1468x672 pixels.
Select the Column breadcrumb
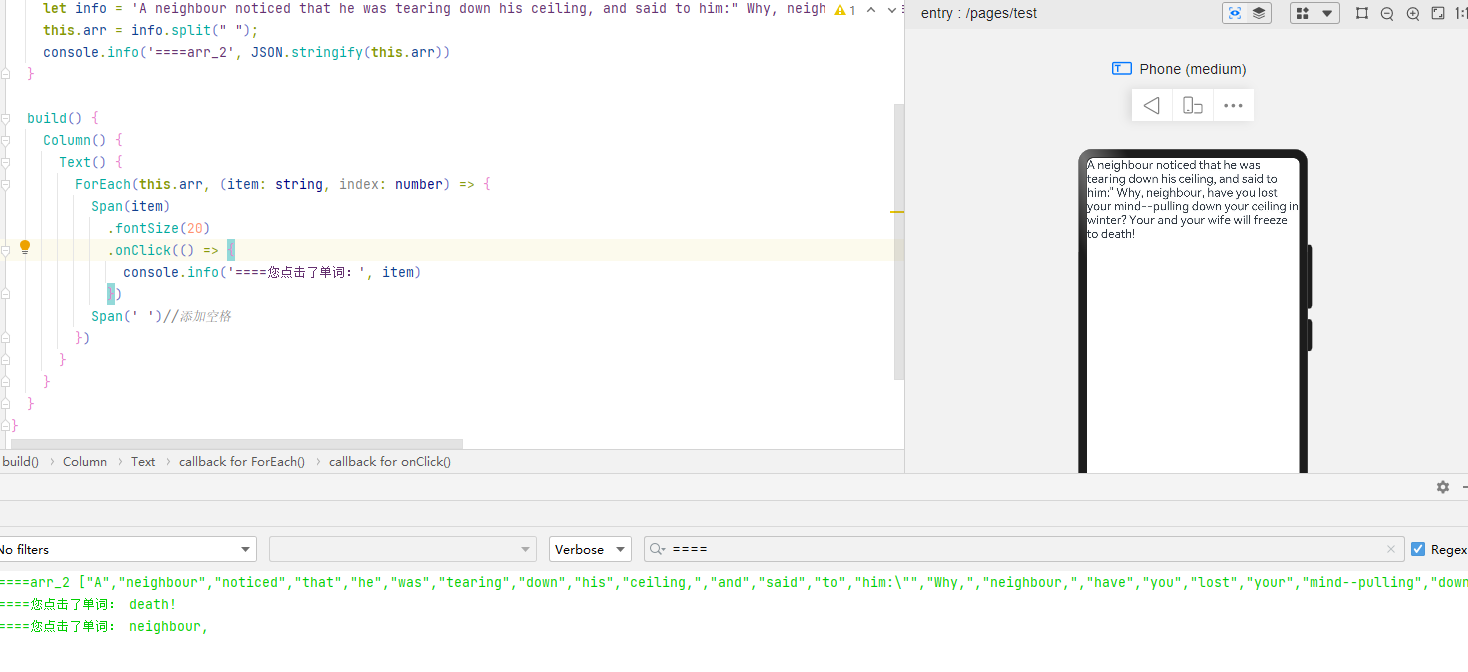85,461
